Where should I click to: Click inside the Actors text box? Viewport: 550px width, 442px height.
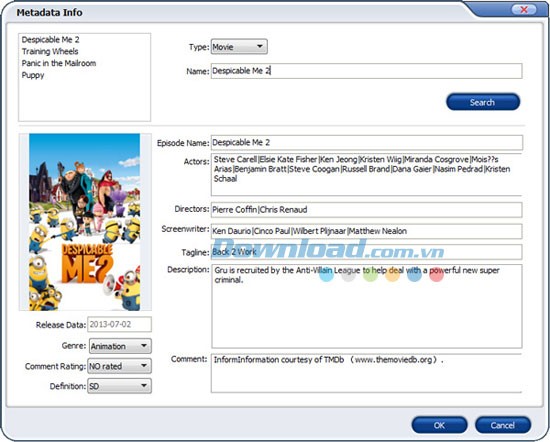[366, 174]
